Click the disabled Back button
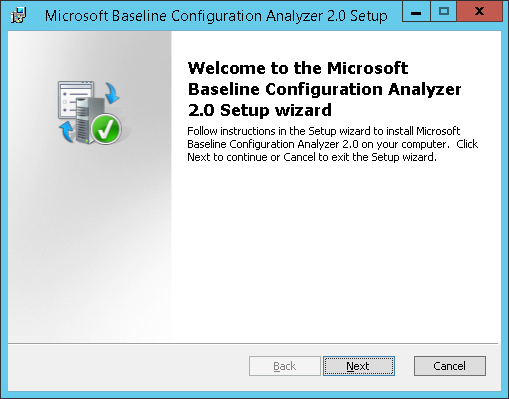509x399 pixels. (285, 366)
